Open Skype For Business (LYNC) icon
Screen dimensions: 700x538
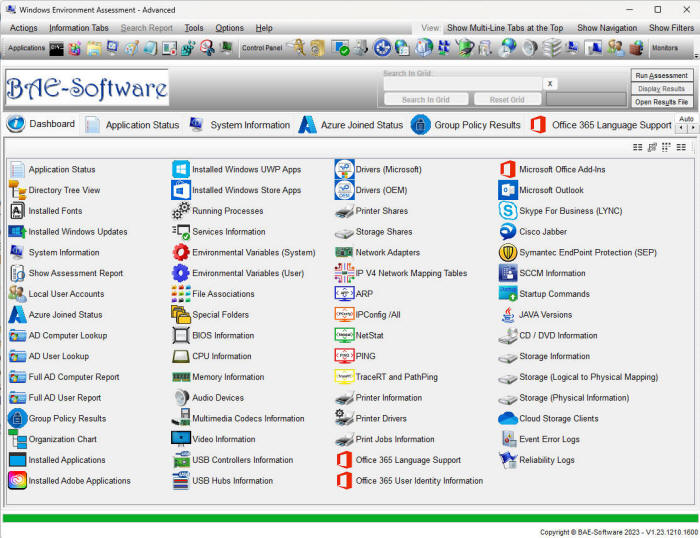click(508, 211)
